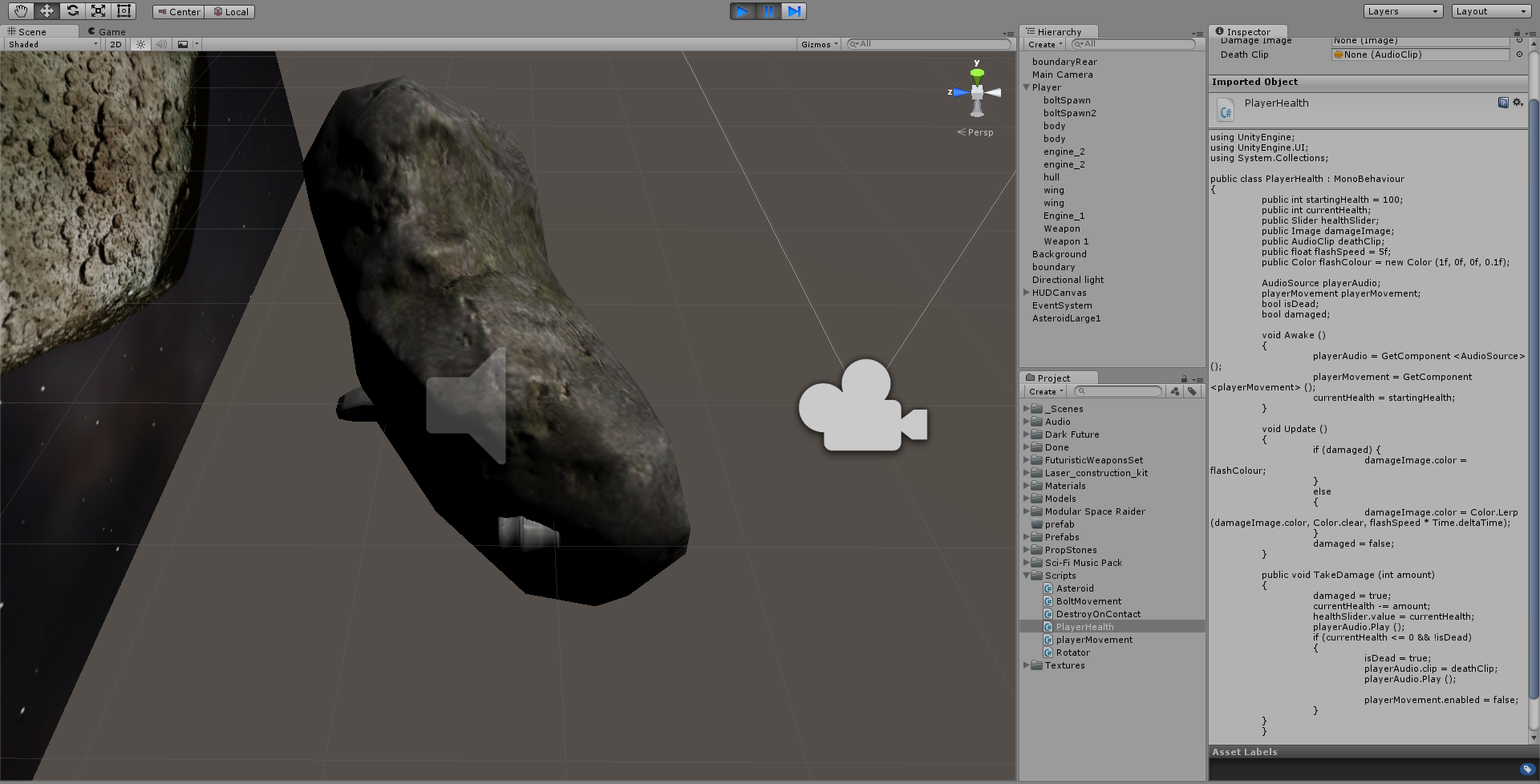Expand HUDCanvas in Hierarchy
Viewport: 1540px width, 784px height.
tap(1027, 293)
